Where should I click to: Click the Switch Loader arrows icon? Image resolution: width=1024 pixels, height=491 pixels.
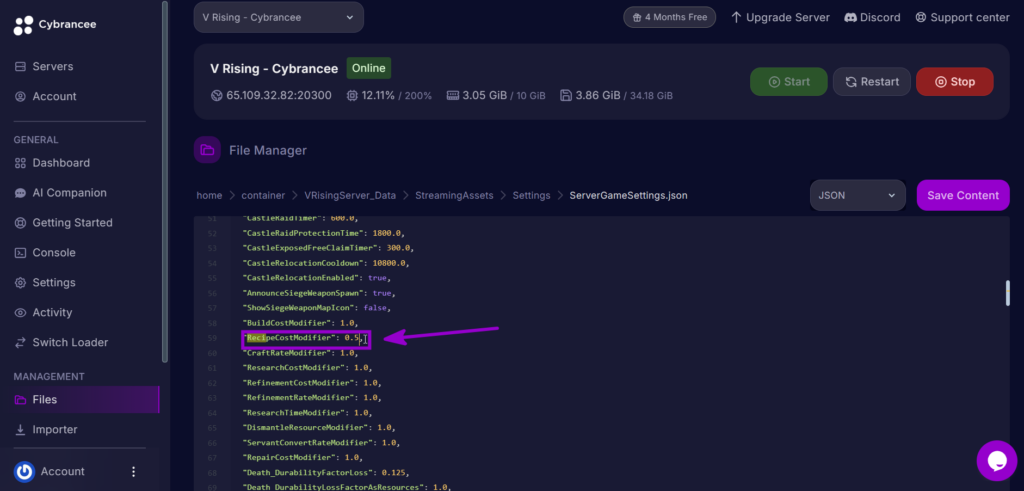click(x=20, y=343)
